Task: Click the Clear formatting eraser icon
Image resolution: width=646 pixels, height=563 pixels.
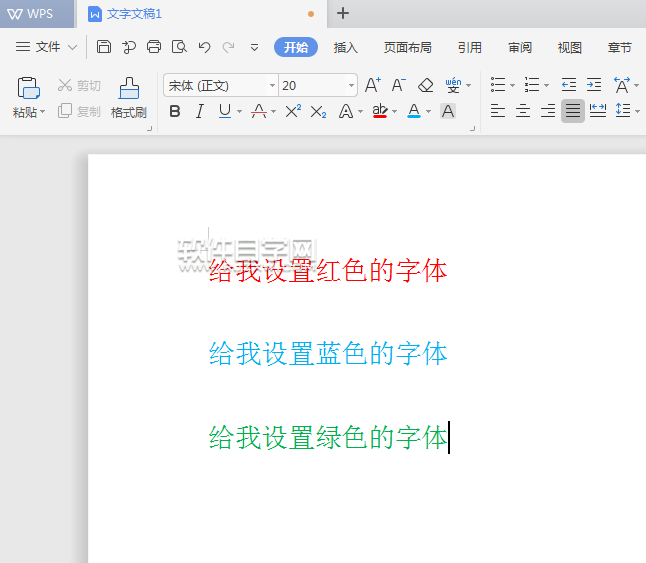Action: 425,85
